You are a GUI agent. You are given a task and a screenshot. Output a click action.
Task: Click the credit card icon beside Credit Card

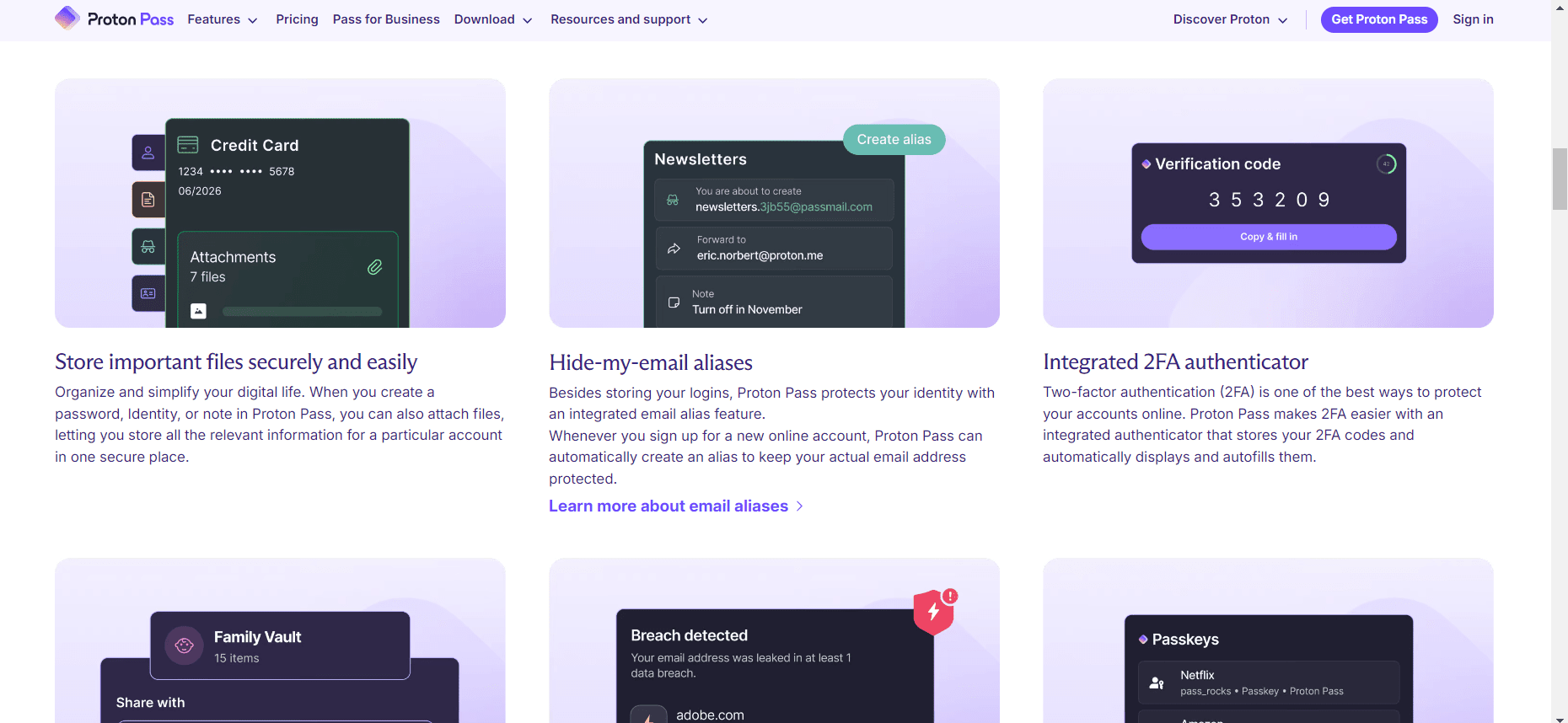(188, 145)
